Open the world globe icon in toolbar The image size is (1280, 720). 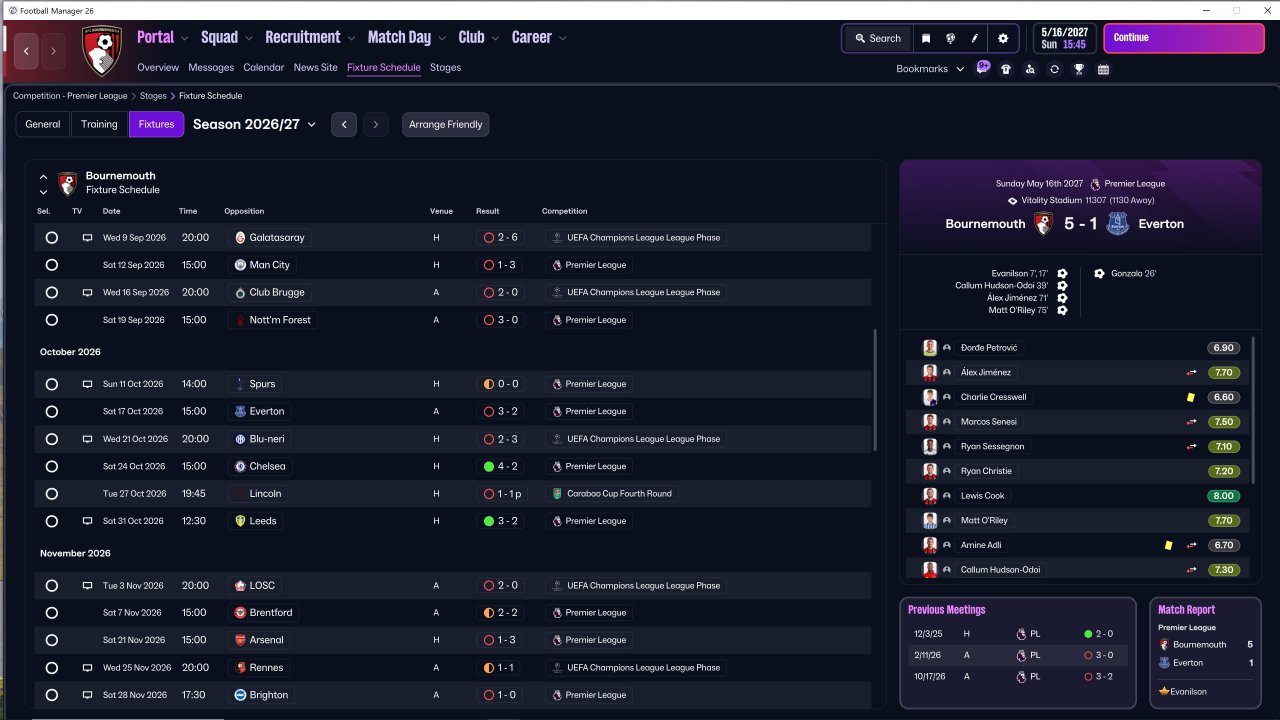[950, 38]
